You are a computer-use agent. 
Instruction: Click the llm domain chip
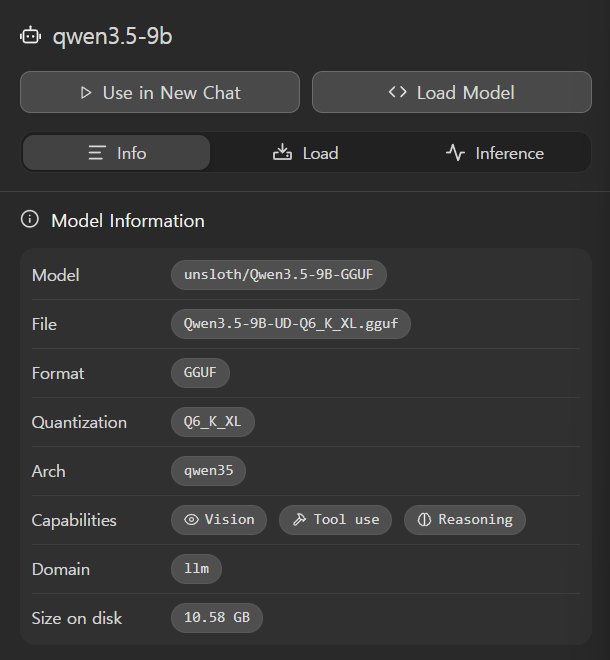coord(196,569)
